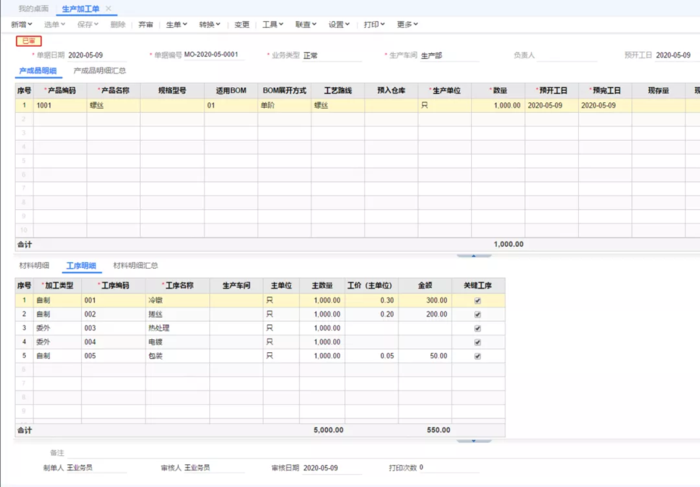Toggle 关键工序 checkbox for 搓丝 row

click(478, 314)
